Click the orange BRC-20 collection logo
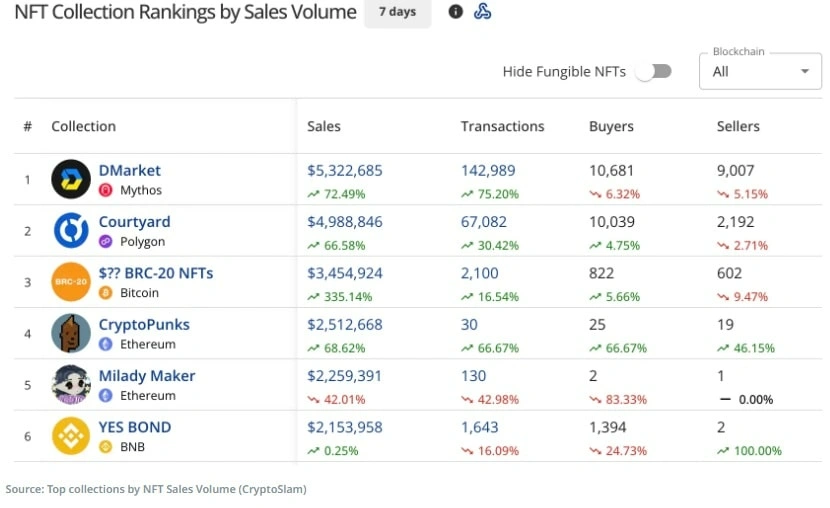 click(x=71, y=282)
